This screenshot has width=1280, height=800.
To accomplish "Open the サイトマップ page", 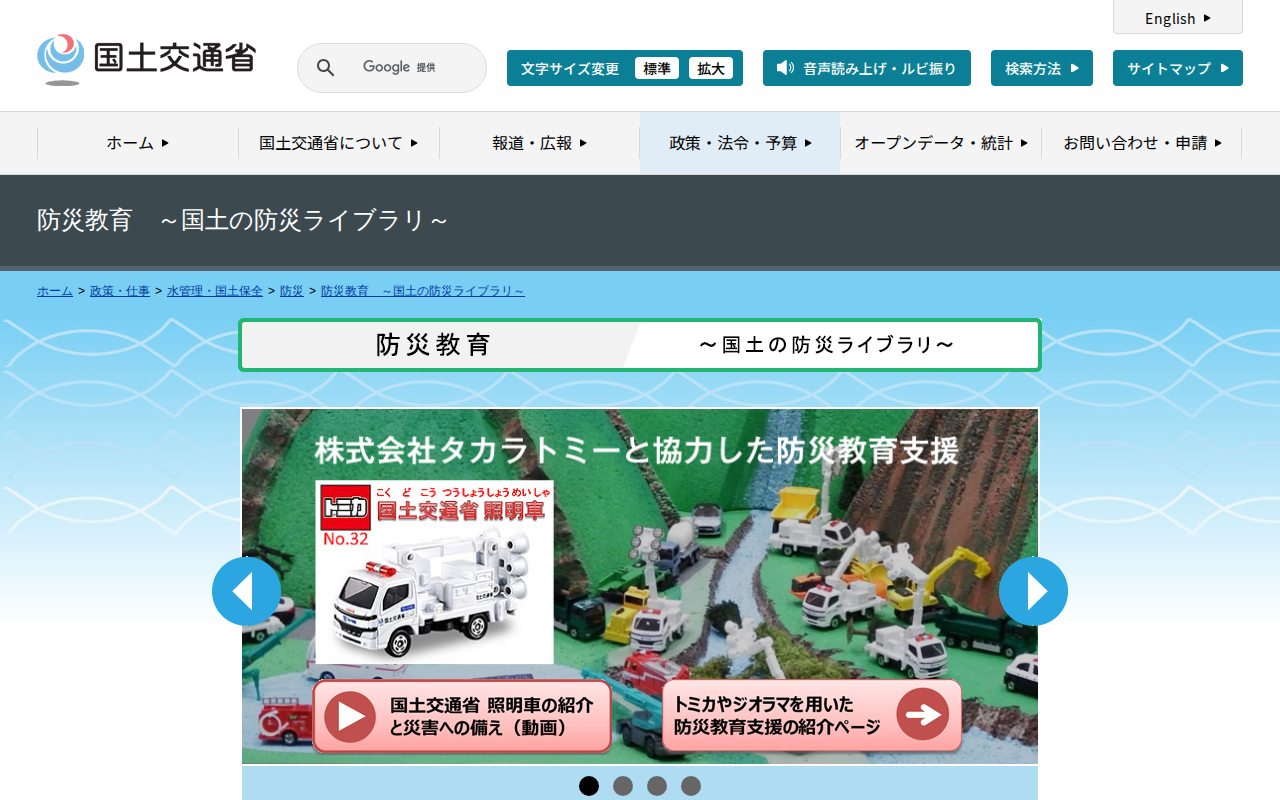I will tap(1178, 68).
